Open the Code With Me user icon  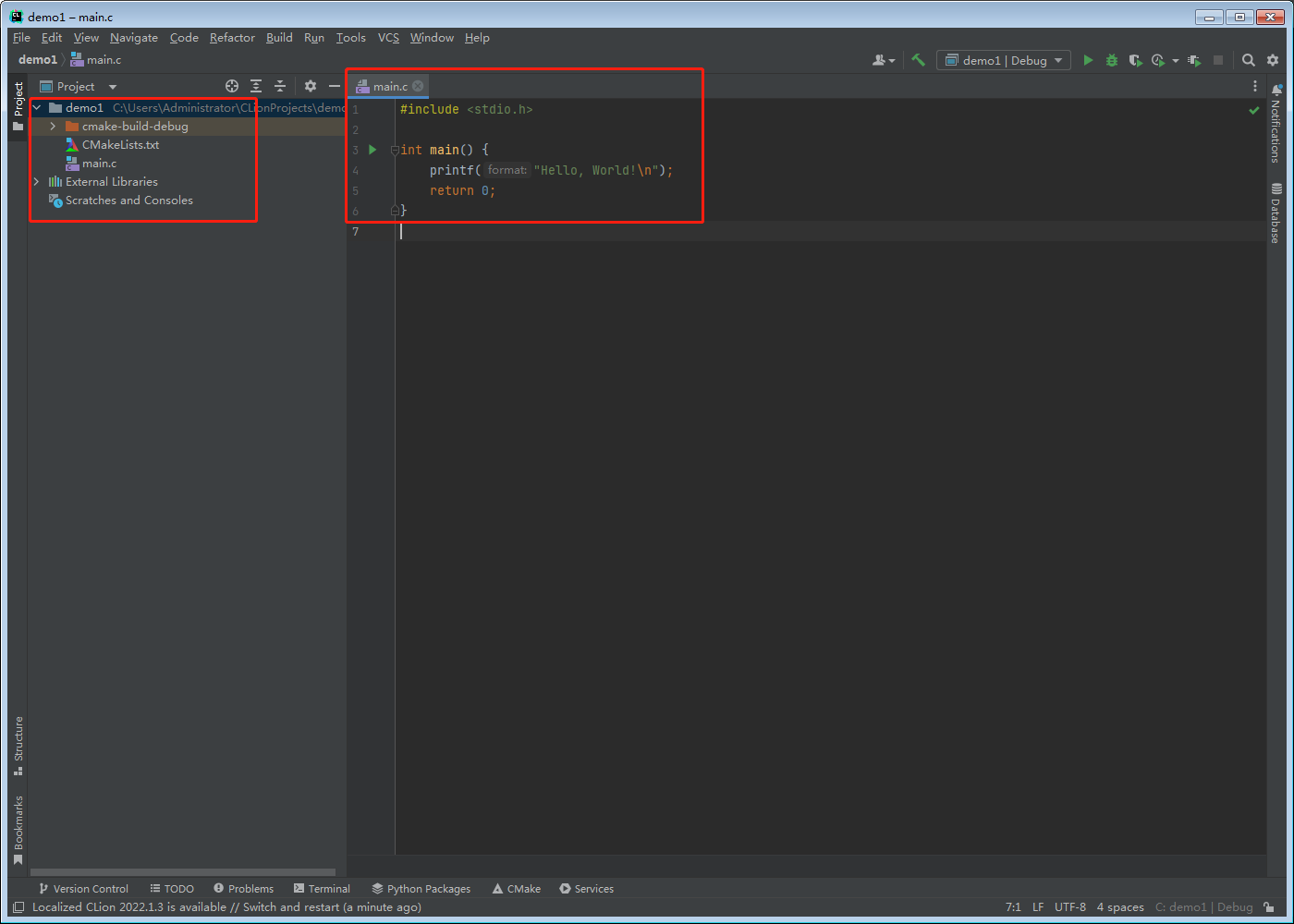(x=884, y=60)
